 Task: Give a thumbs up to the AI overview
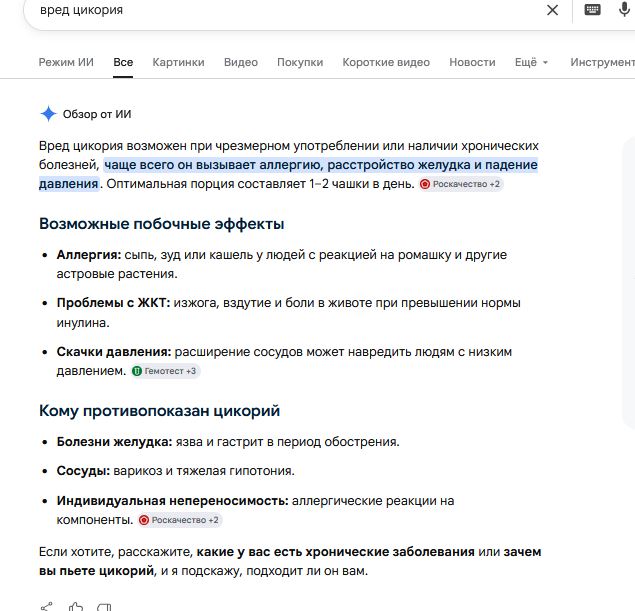[x=76, y=607]
